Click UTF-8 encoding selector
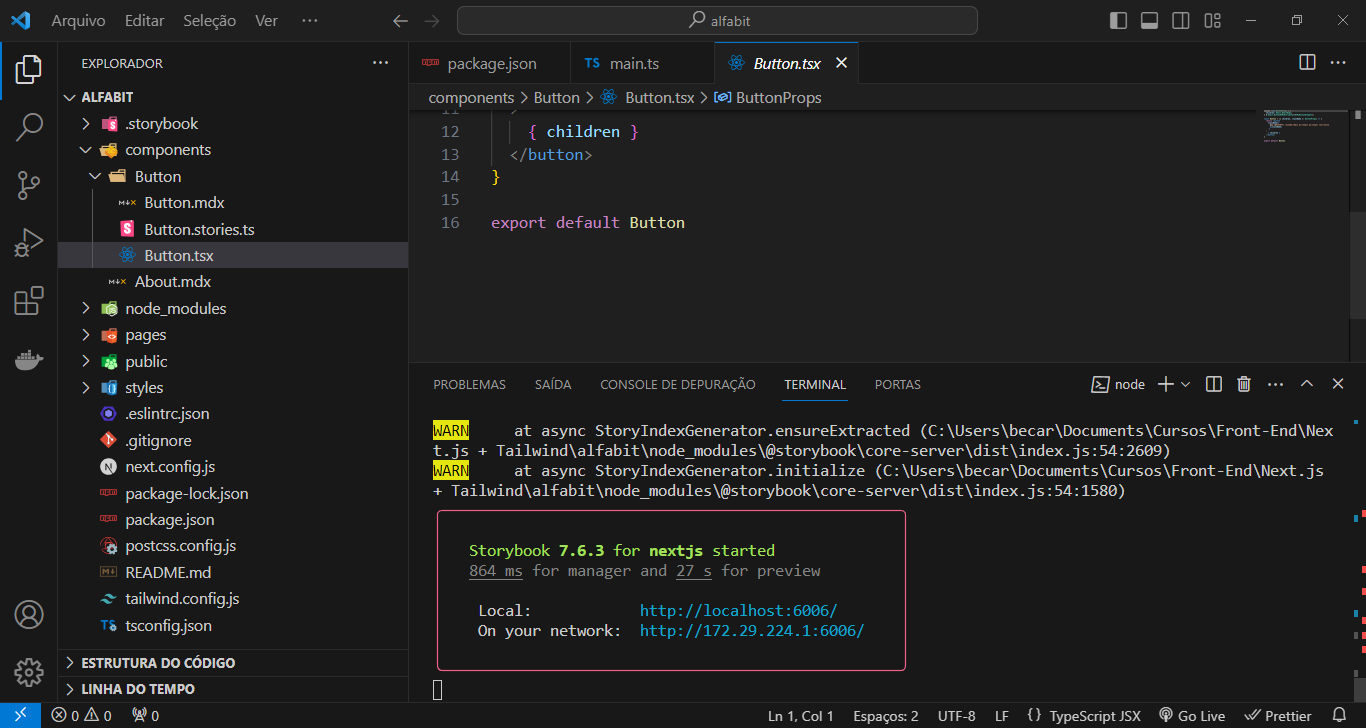Screen dimensions: 1366x728 (x=957, y=715)
